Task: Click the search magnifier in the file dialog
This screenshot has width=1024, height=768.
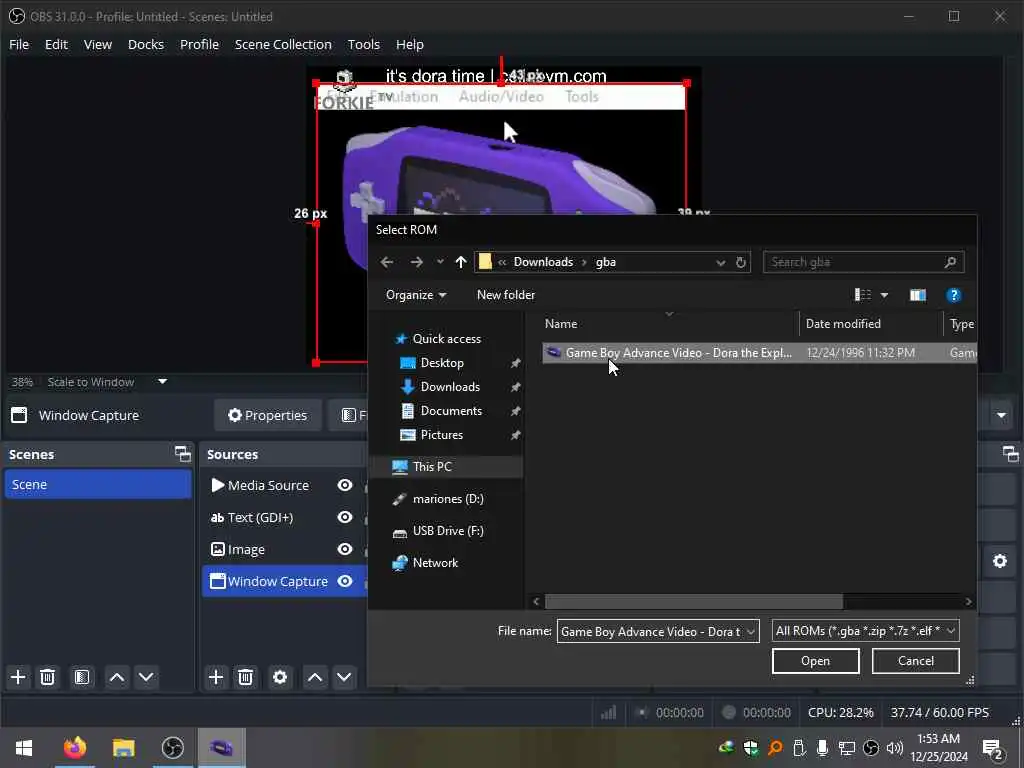Action: pyautogui.click(x=950, y=262)
